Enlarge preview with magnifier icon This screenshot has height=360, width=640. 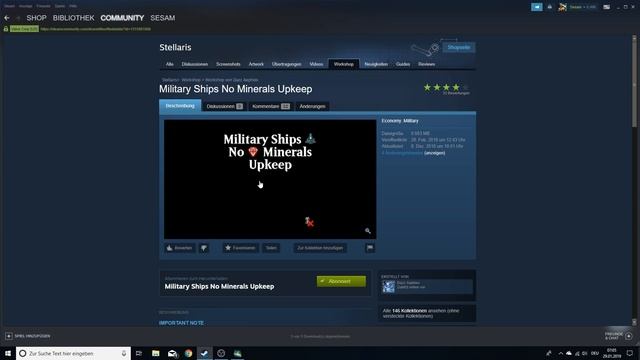[368, 231]
